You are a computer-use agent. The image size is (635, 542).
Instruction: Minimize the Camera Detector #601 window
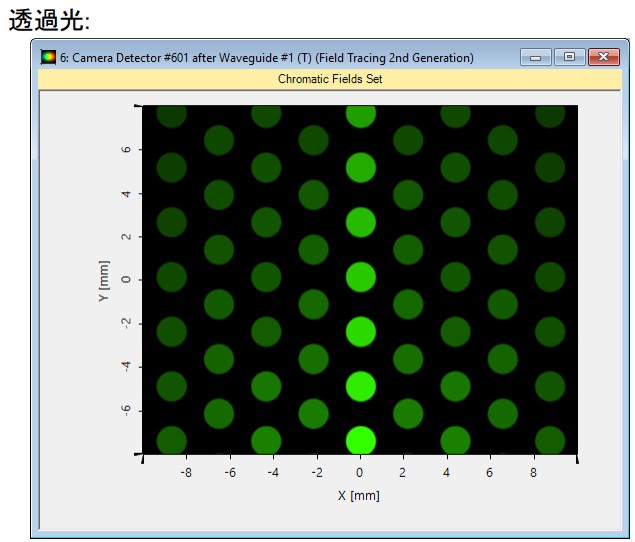pos(535,57)
